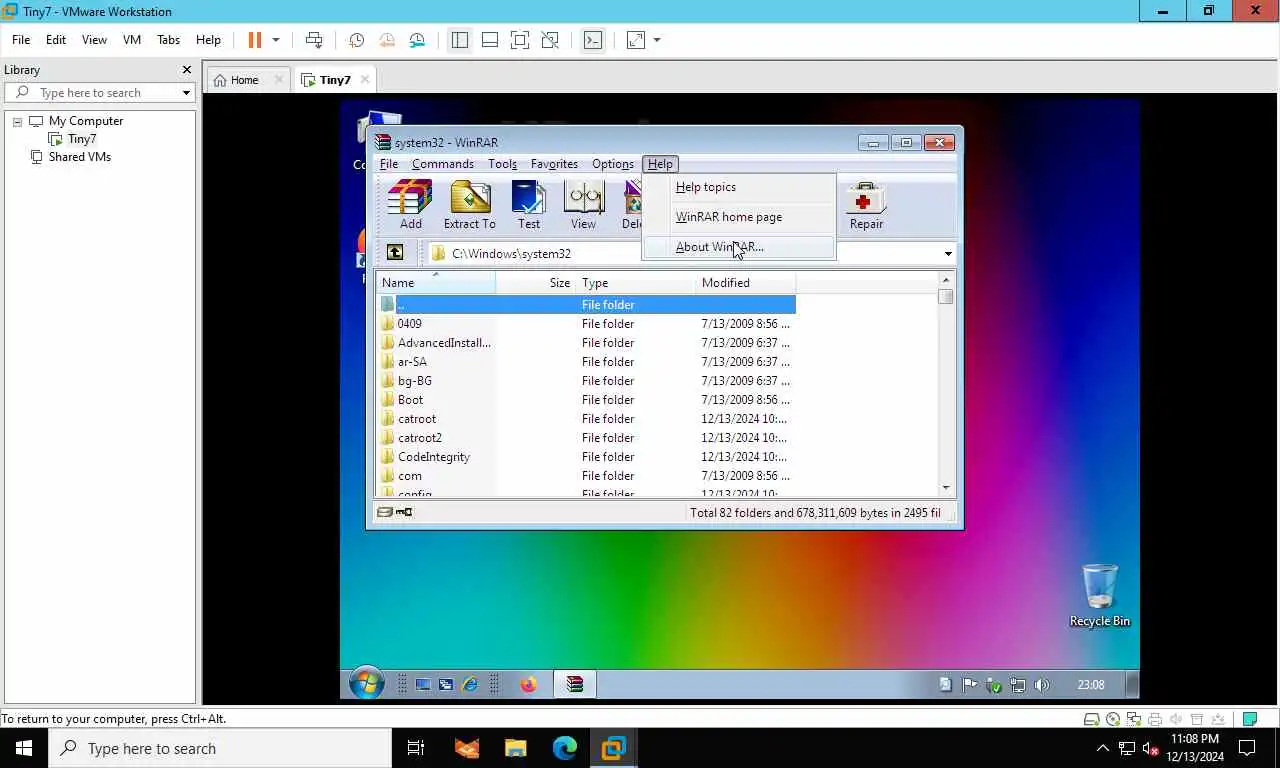This screenshot has height=768, width=1280.
Task: Open the WinRAR Tools menu
Action: (502, 164)
